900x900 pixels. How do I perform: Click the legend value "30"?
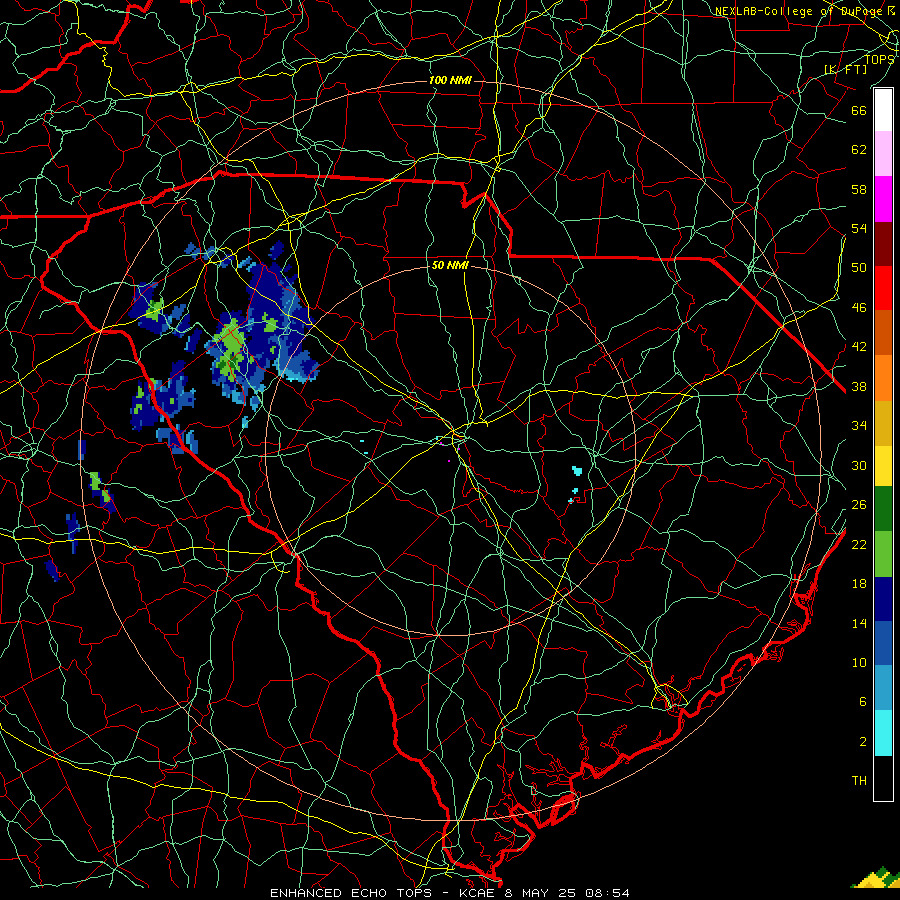pyautogui.click(x=859, y=465)
